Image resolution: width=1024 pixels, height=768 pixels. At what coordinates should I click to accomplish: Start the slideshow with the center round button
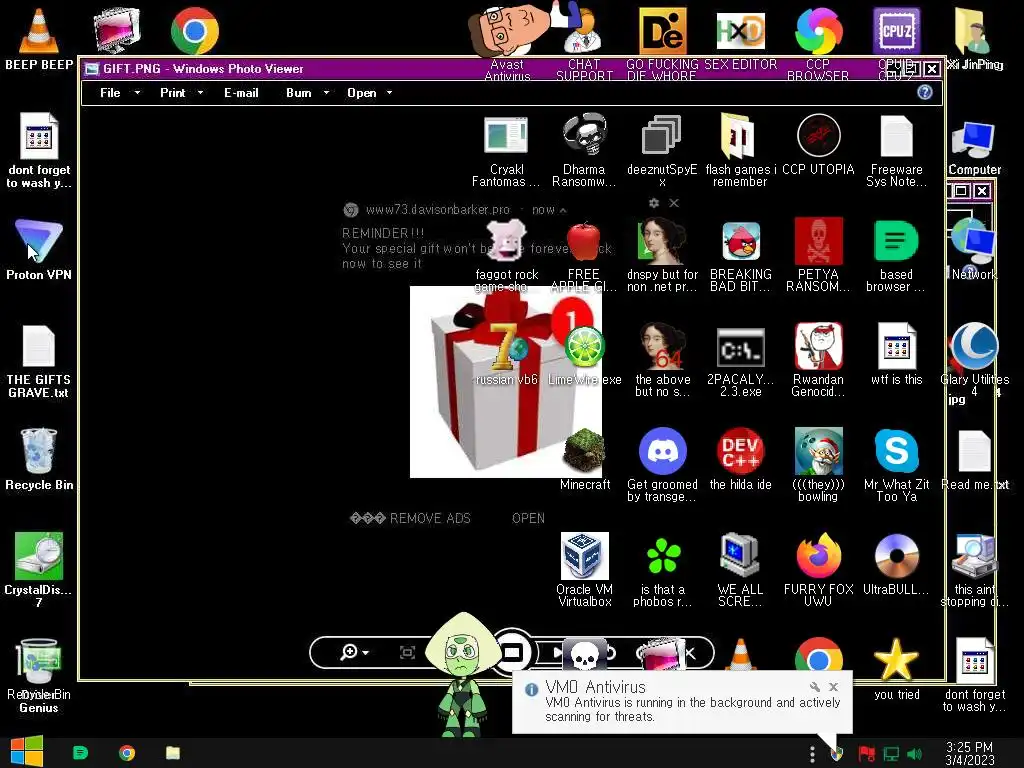pyautogui.click(x=512, y=652)
